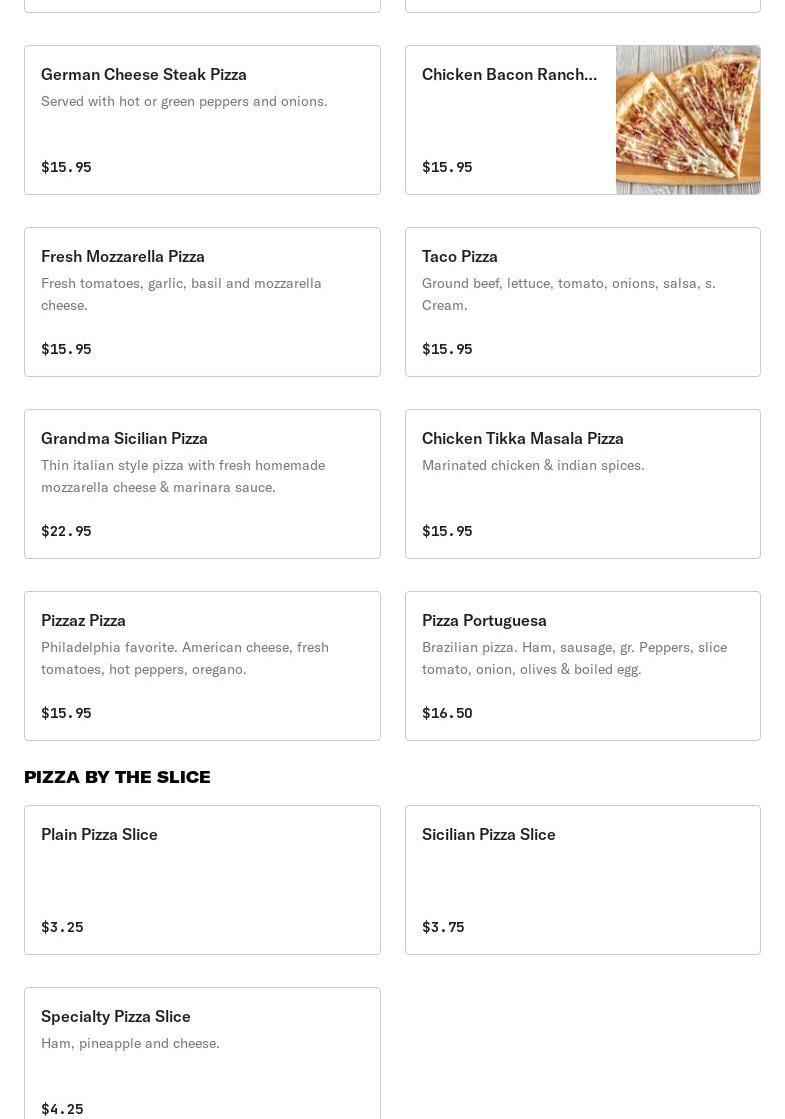Click the "Ham, pineapple and cheese" description
785x1119 pixels.
[130, 1043]
